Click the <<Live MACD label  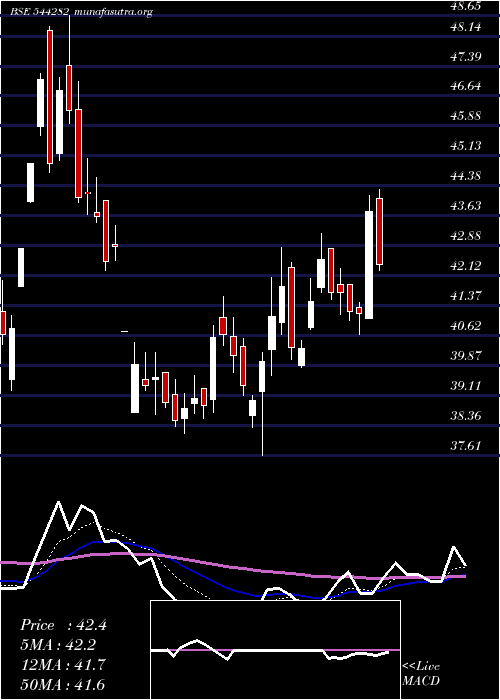pos(421,674)
